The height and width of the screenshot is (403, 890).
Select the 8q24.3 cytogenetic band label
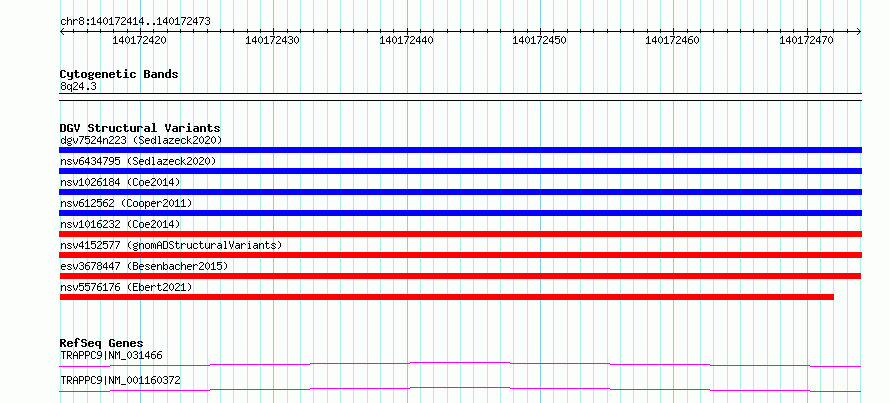(78, 86)
